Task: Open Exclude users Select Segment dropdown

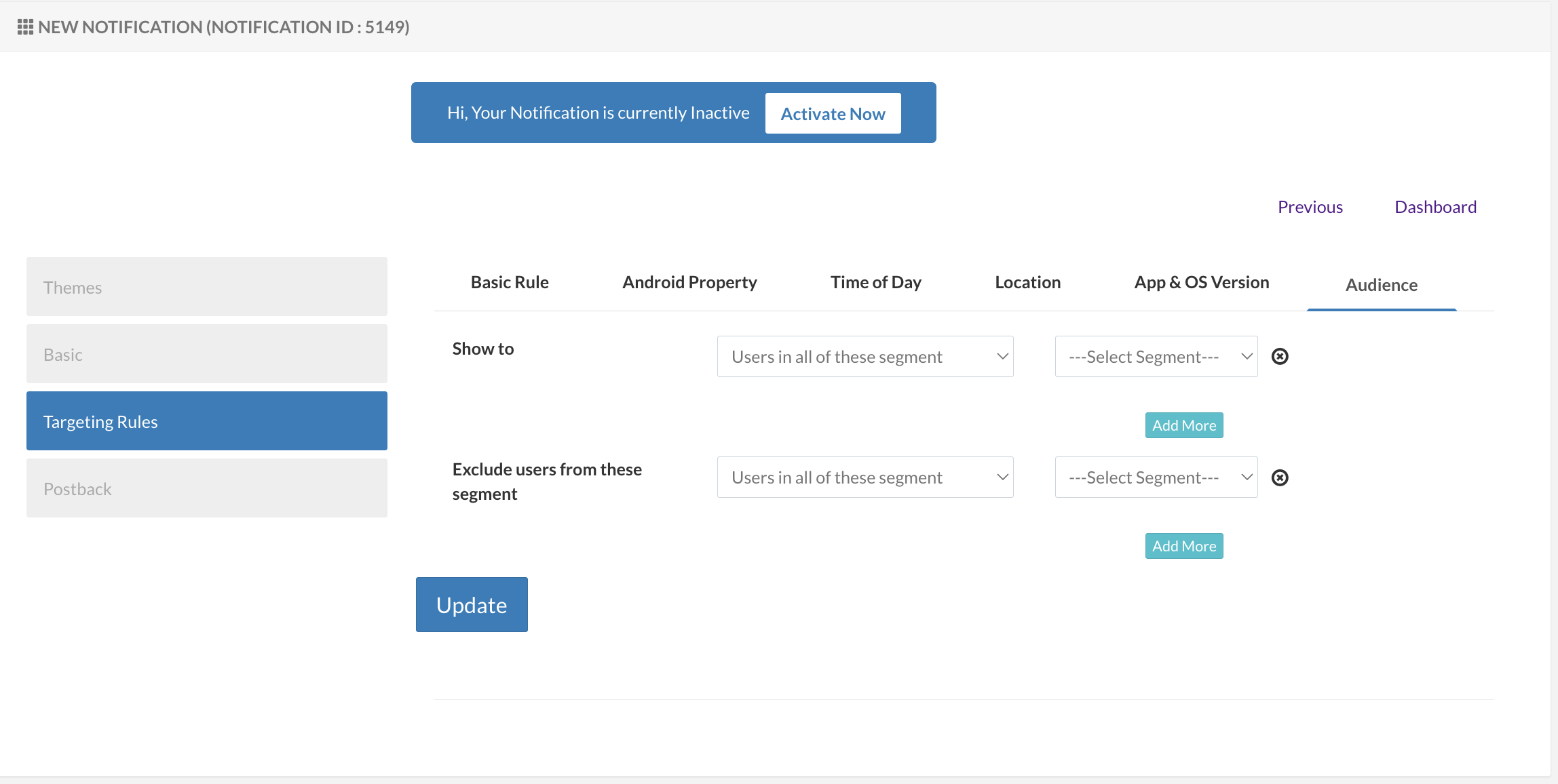Action: [1156, 477]
